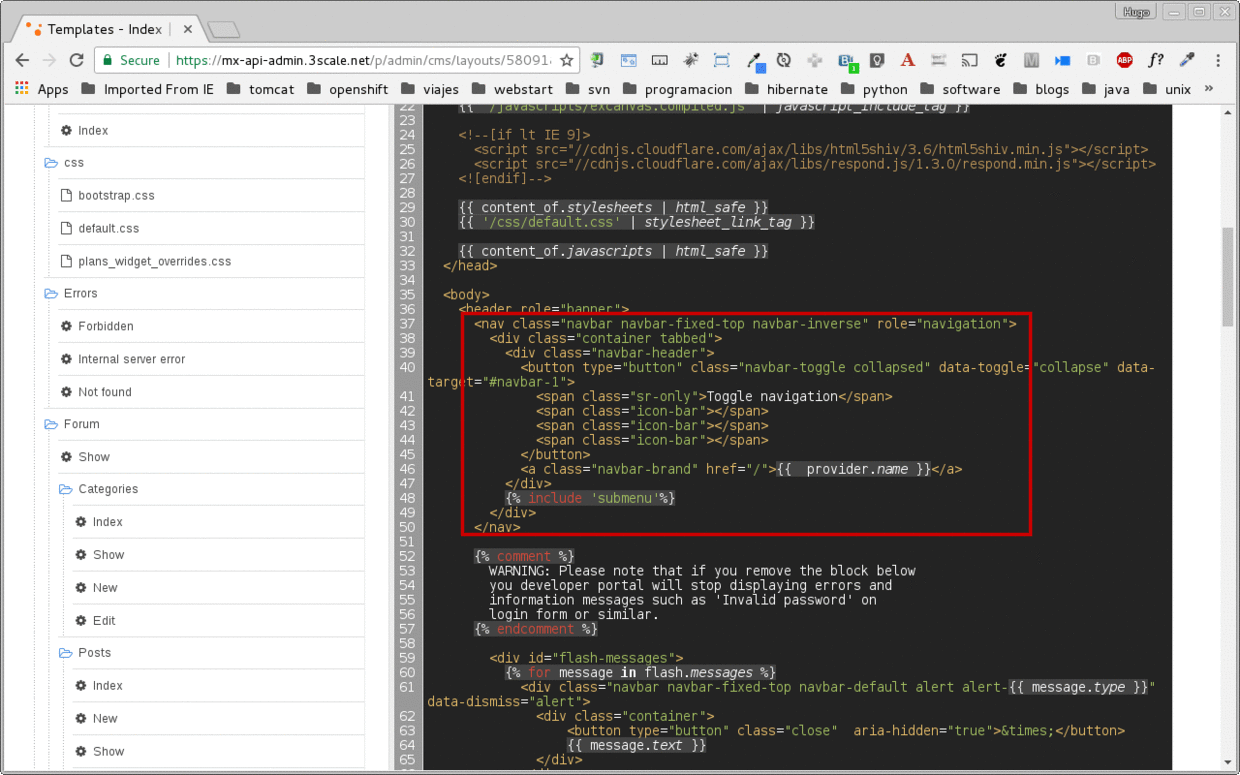Open the Categories New template
Screen dimensions: 1240x775
(x=105, y=588)
